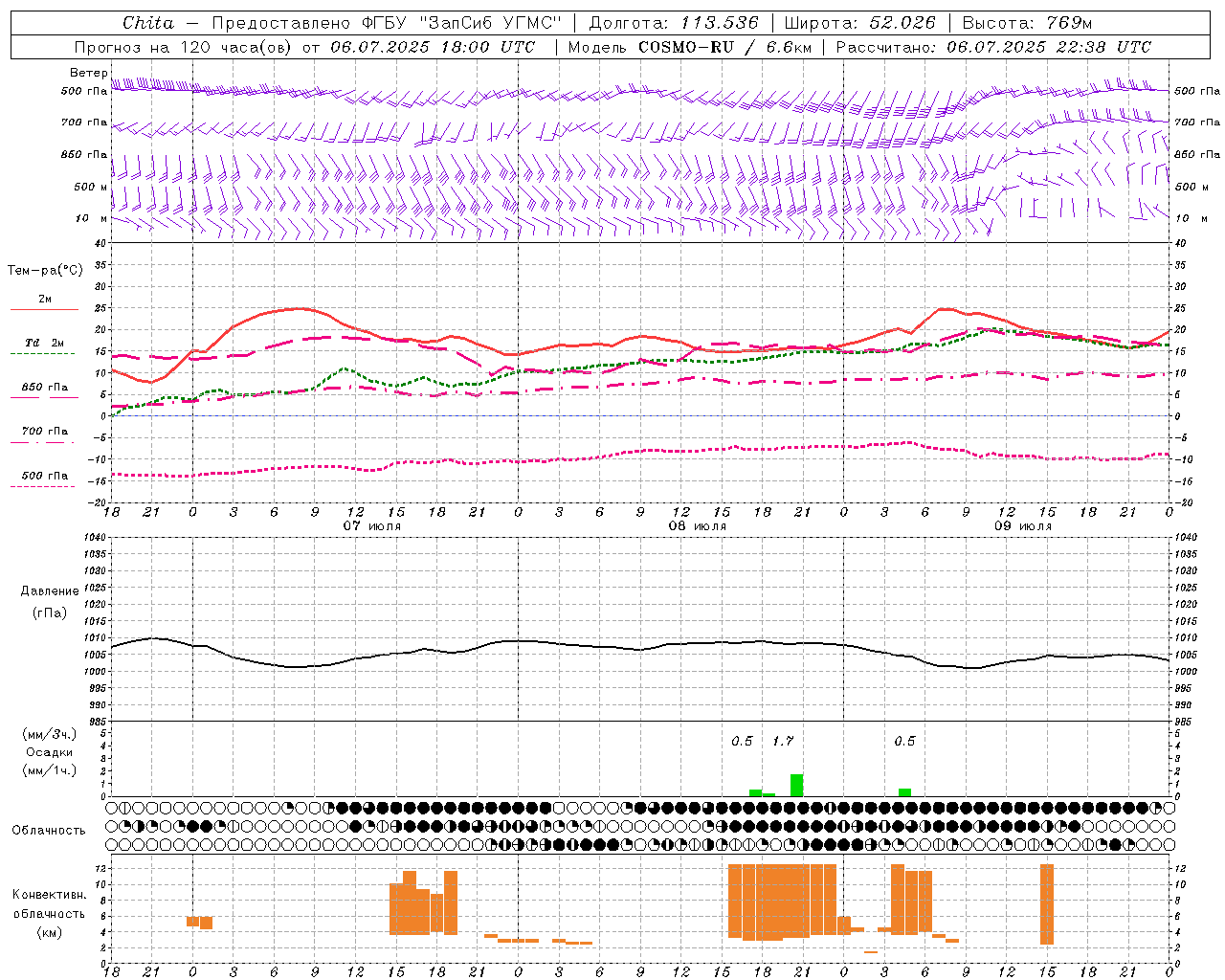Click the "Конвективн." convective cloud label

tap(50, 895)
